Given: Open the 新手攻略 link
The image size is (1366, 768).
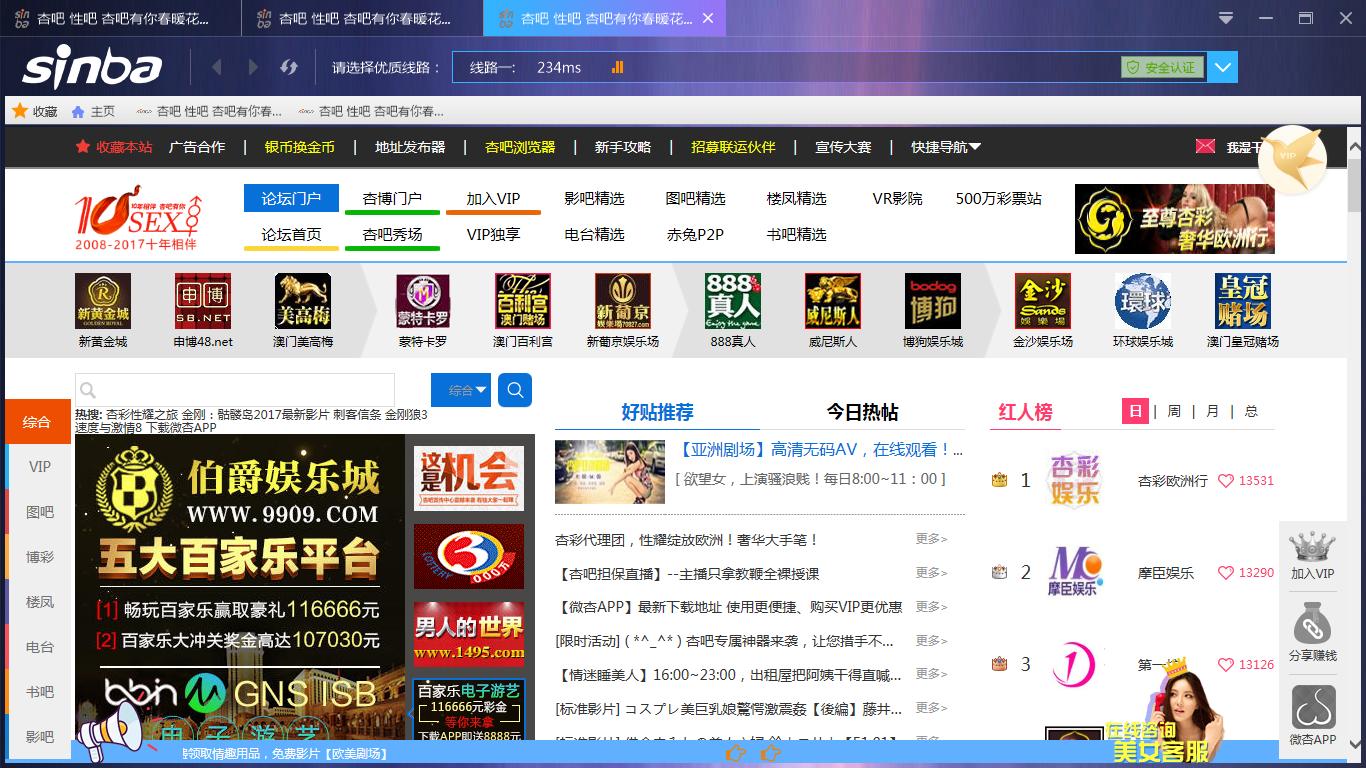Looking at the screenshot, I should (x=623, y=147).
